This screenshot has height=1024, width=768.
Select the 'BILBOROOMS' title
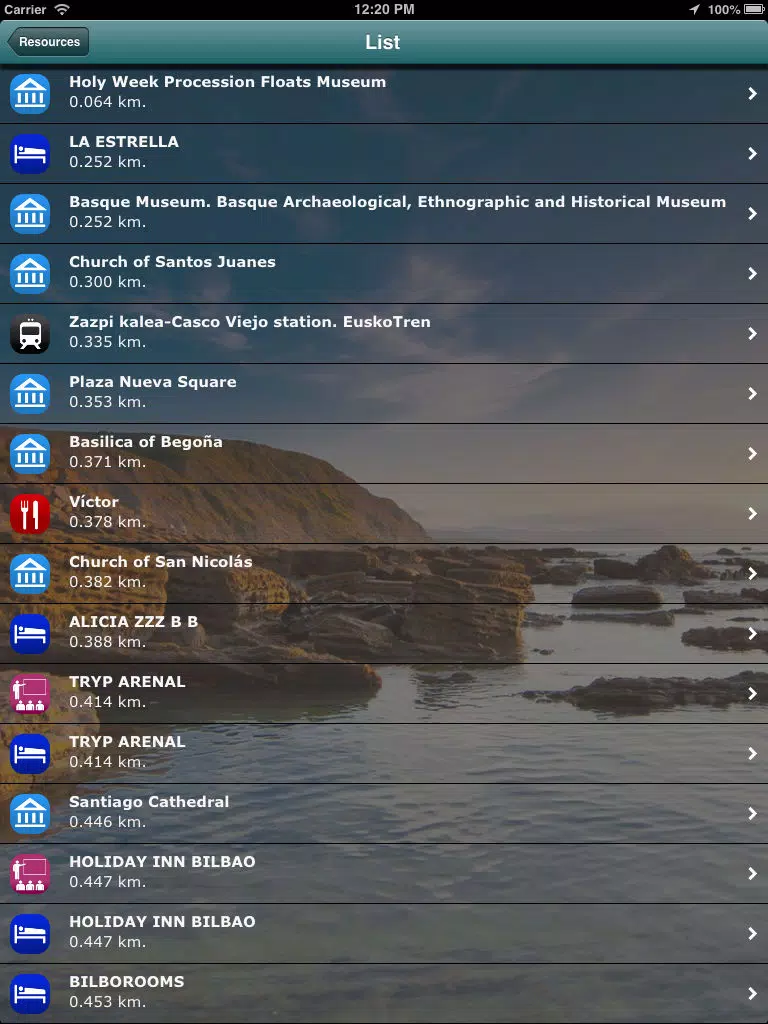click(x=127, y=982)
